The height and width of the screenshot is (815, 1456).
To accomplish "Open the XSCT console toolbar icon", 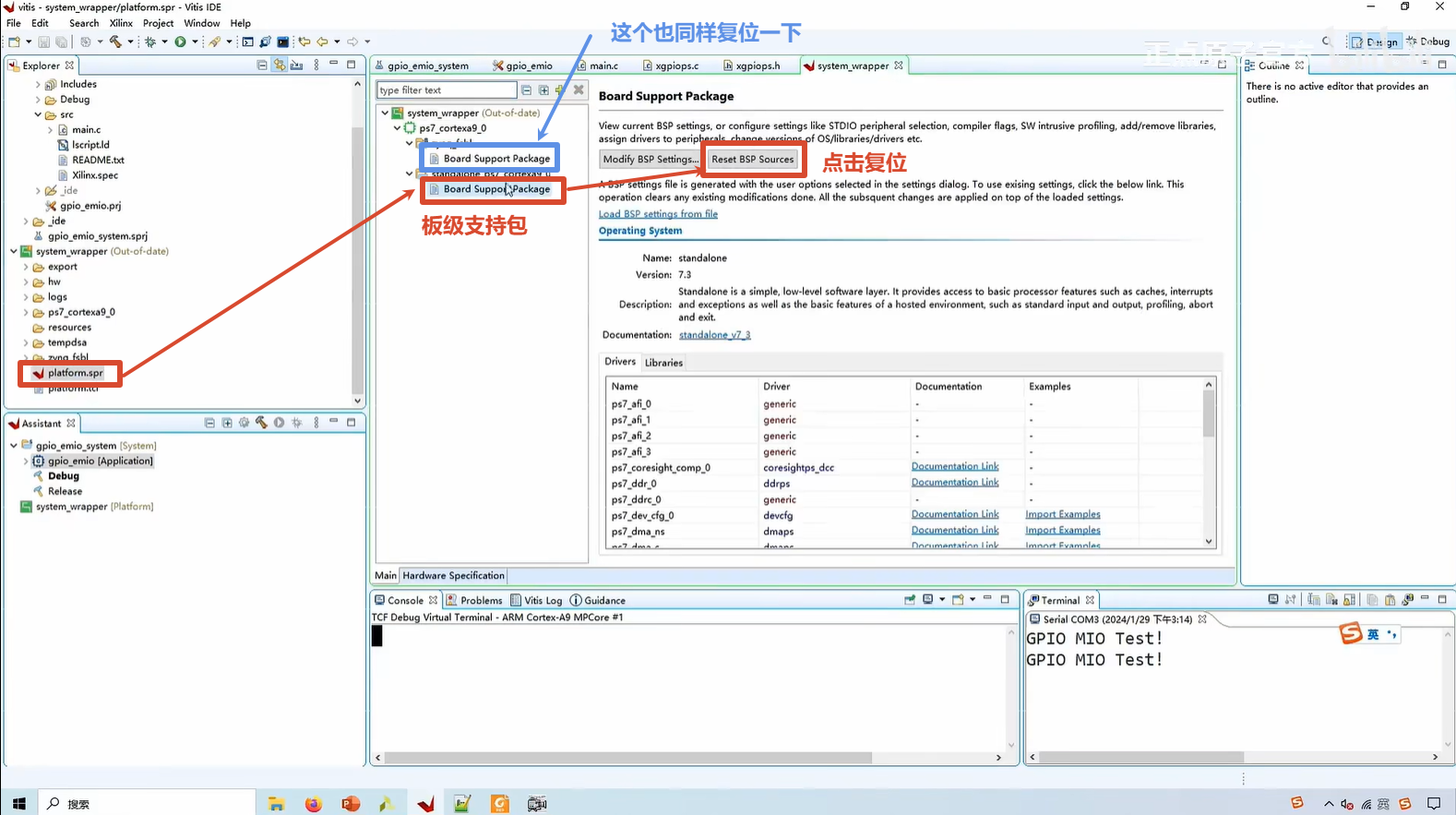I will (x=247, y=42).
